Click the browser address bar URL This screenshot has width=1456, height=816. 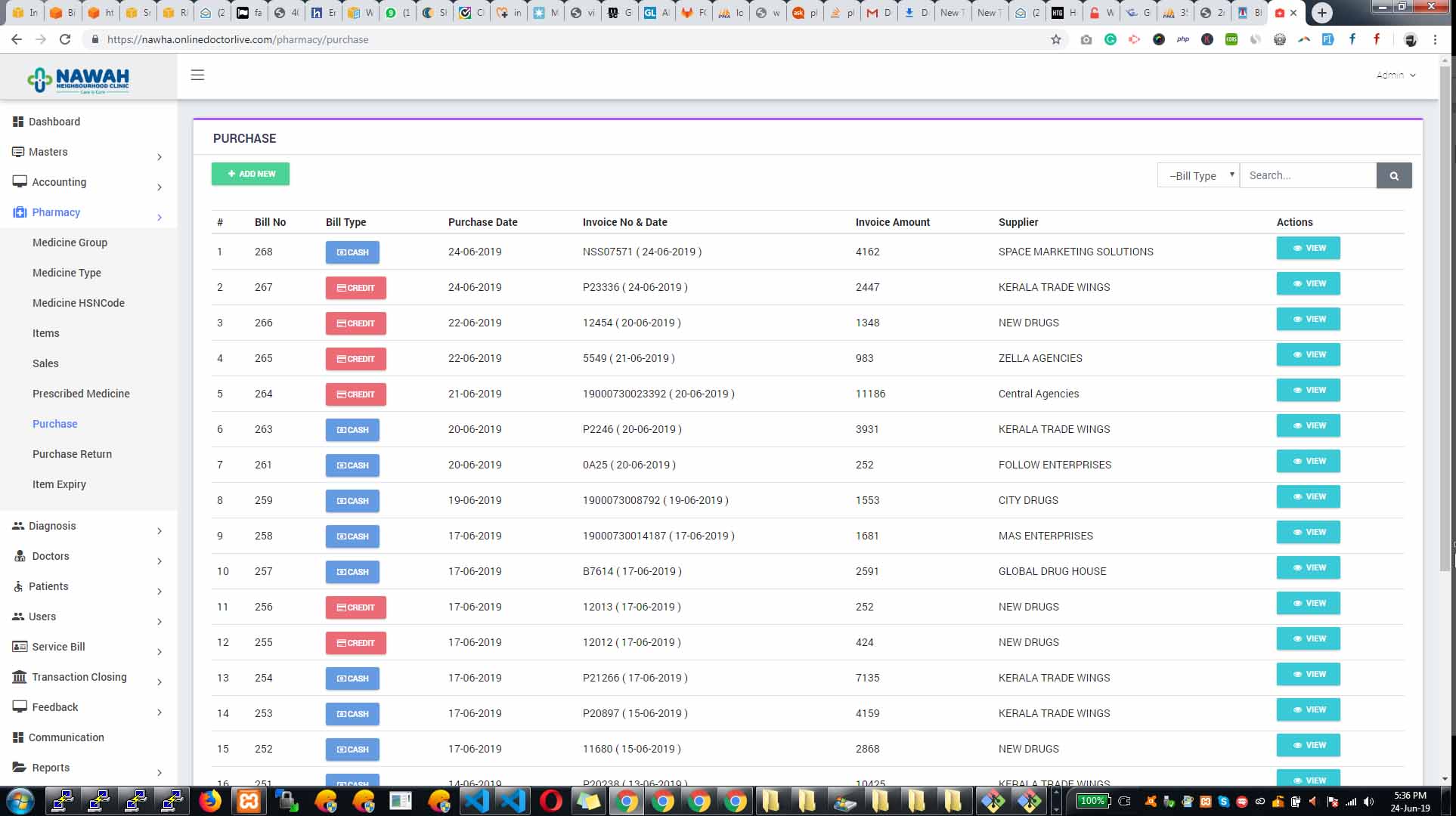pos(237,39)
